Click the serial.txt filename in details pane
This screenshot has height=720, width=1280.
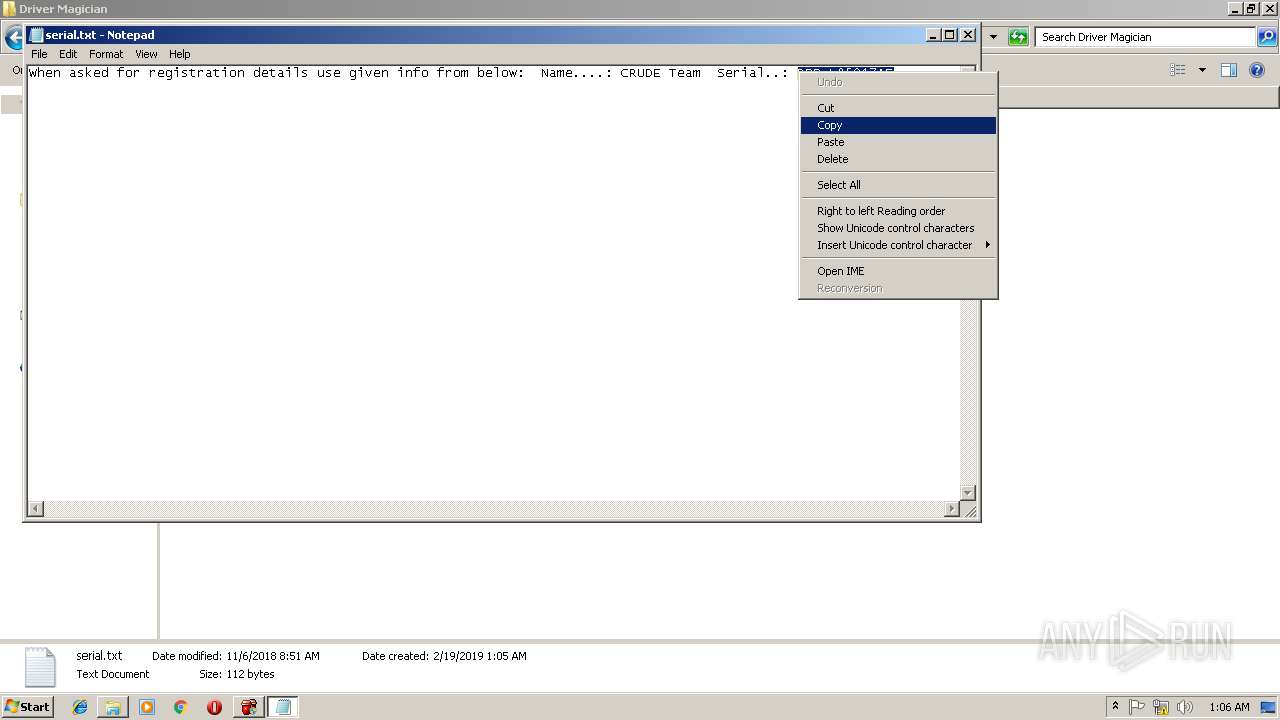click(99, 656)
